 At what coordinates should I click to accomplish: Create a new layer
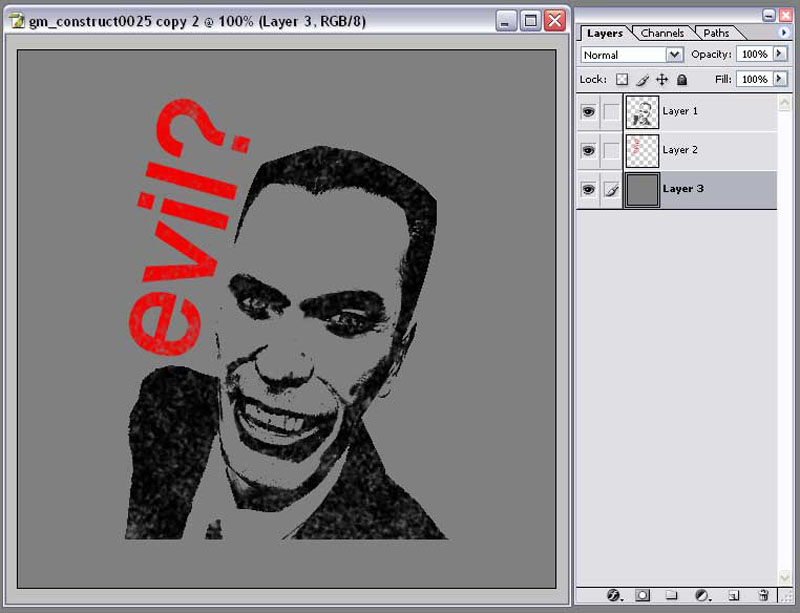point(733,595)
